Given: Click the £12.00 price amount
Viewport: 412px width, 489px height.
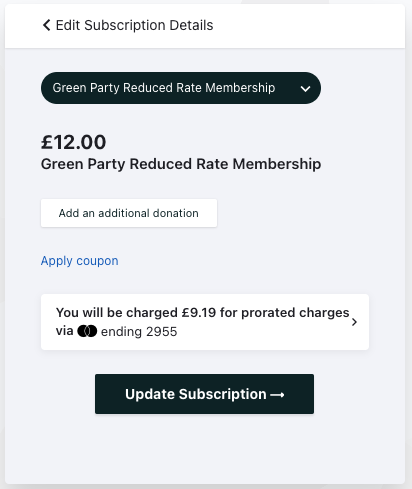Looking at the screenshot, I should click(x=73, y=142).
